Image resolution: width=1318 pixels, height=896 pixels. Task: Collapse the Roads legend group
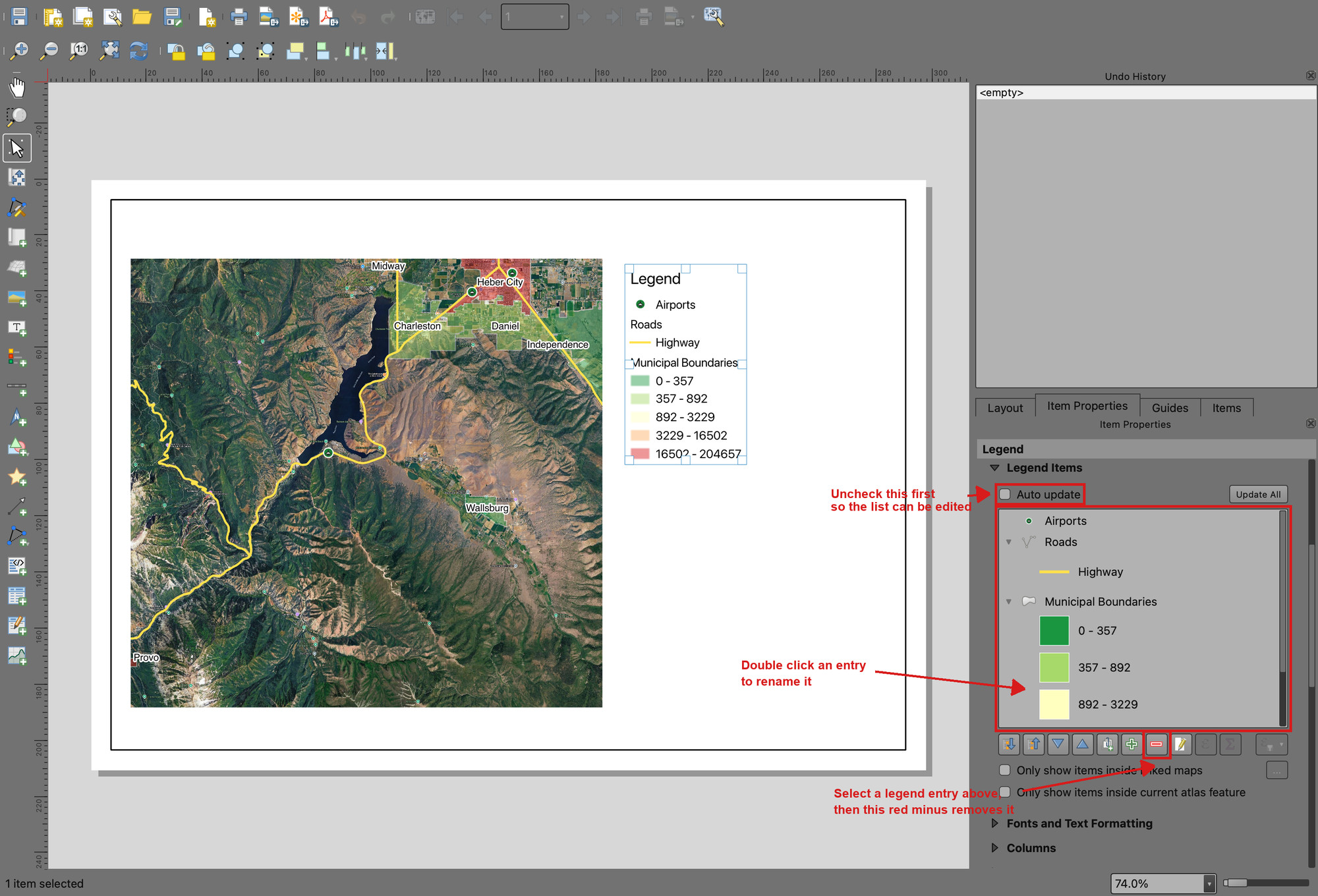pos(1008,542)
